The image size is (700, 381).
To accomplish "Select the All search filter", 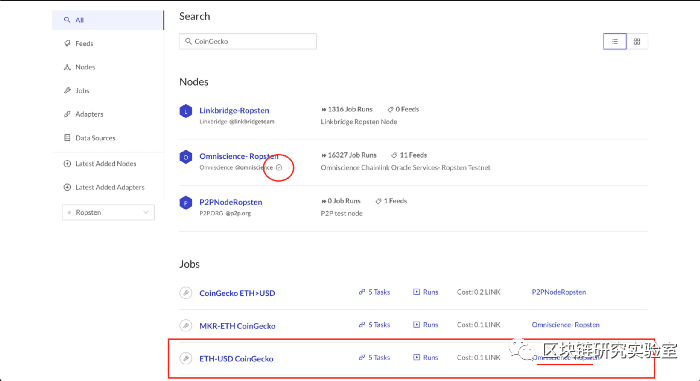I will 108,20.
